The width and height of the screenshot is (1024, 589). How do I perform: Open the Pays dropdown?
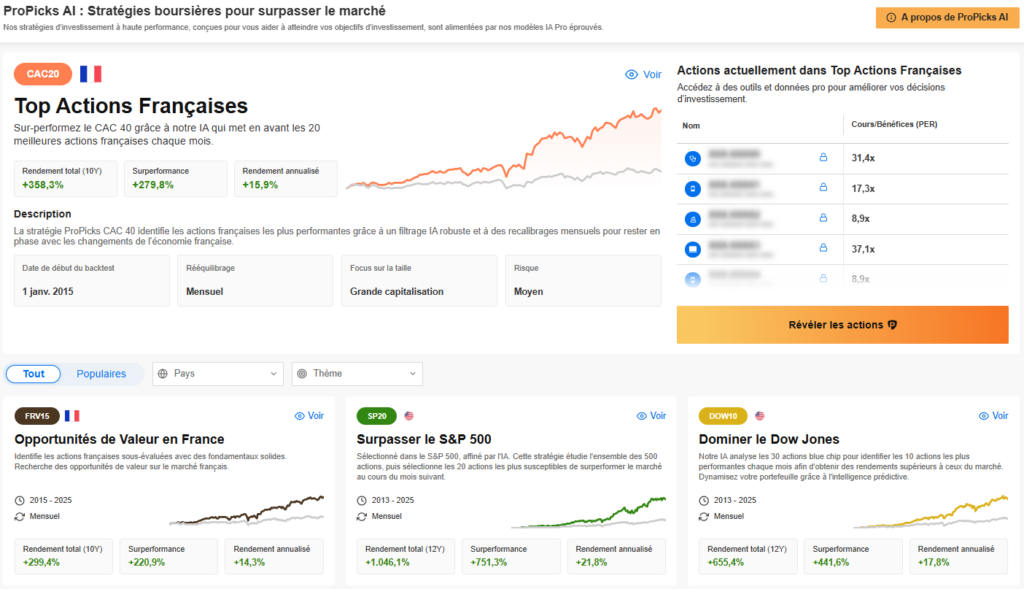[218, 374]
